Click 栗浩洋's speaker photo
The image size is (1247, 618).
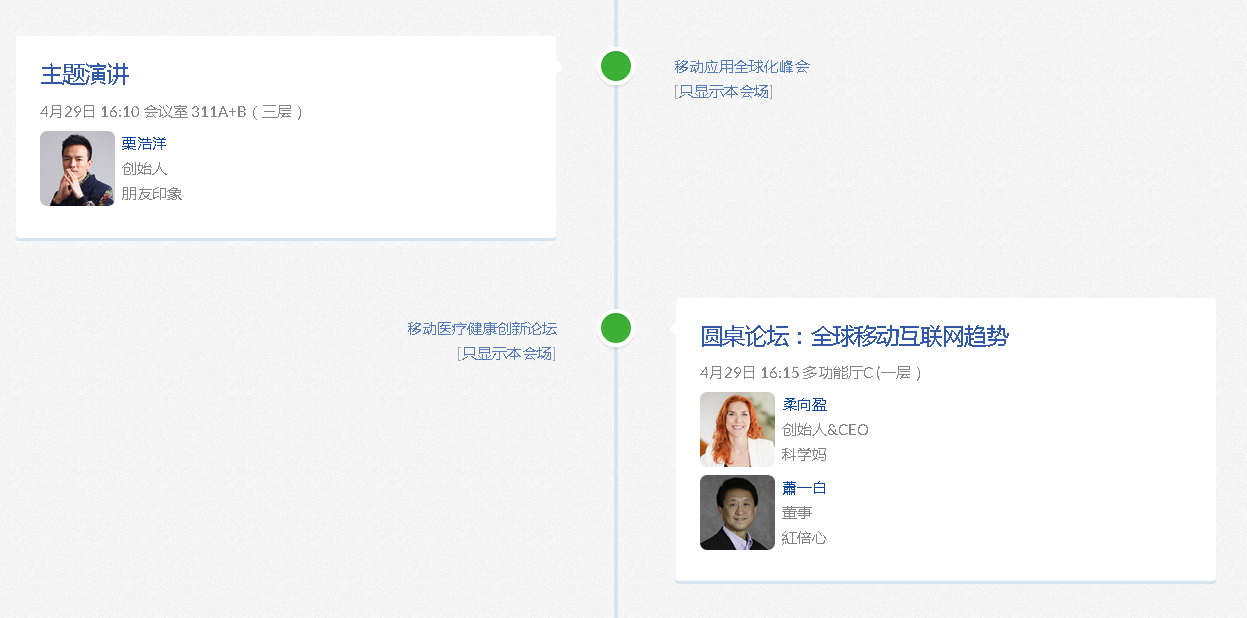[x=77, y=168]
